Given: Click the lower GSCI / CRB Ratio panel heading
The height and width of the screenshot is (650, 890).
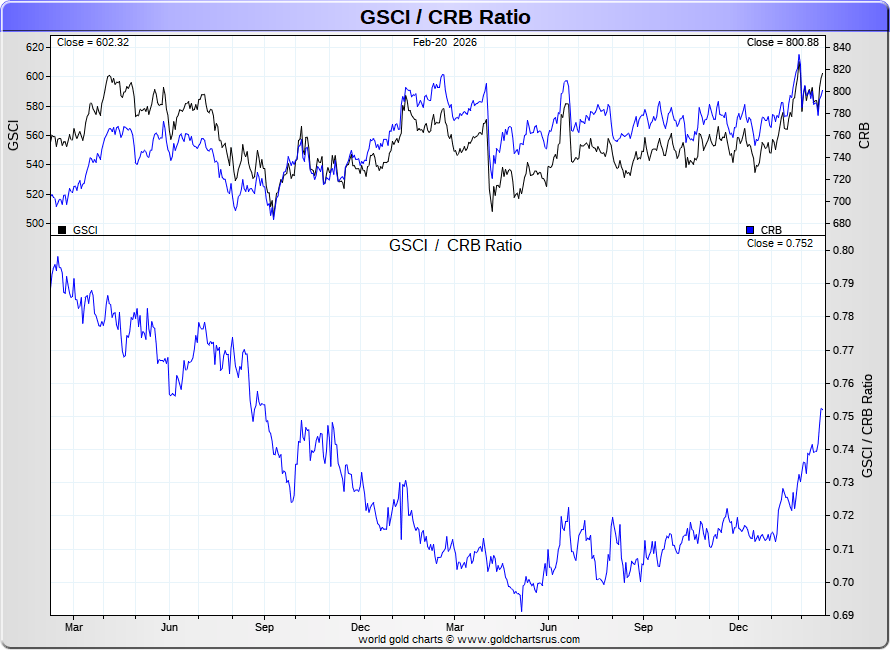Looking at the screenshot, I should tap(455, 245).
